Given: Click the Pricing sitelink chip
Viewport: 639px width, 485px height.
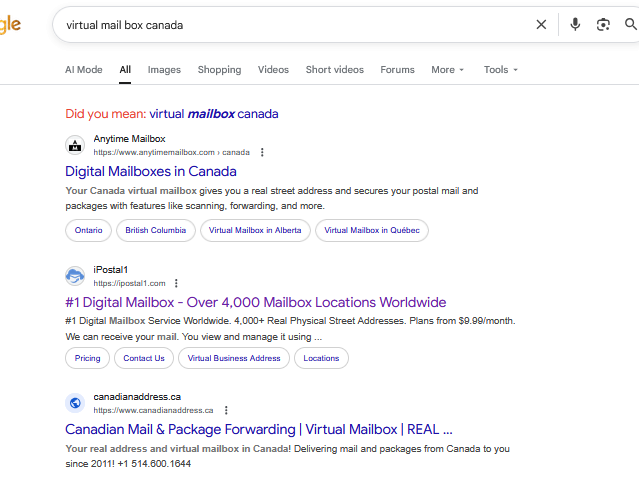Looking at the screenshot, I should (x=87, y=358).
